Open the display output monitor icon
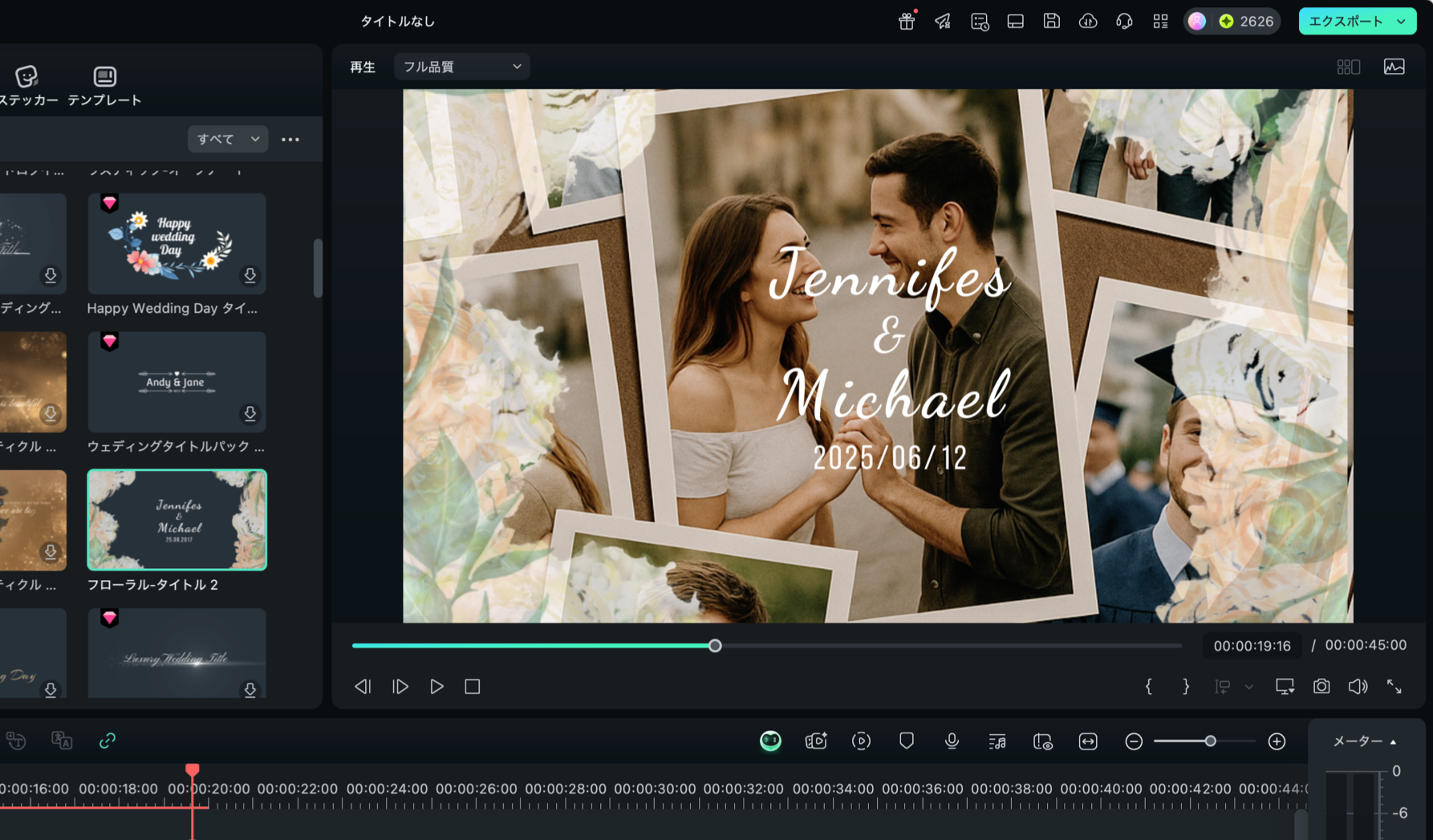This screenshot has height=840, width=1433. point(1285,687)
